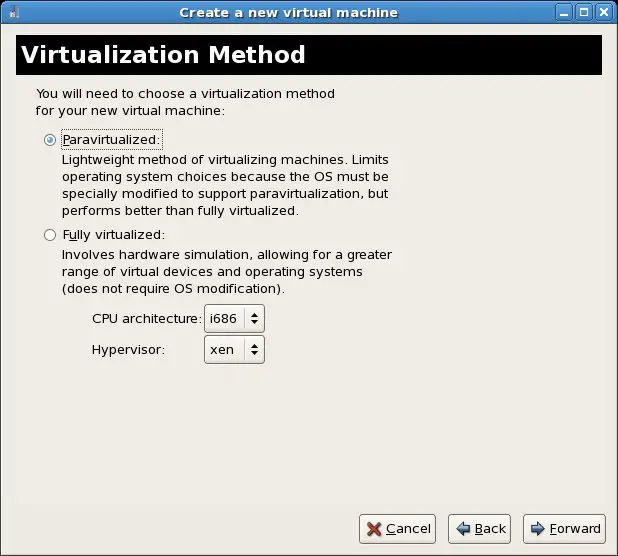618x556 pixels.
Task: Expand the Hypervisor xen dropdown
Action: (234, 350)
